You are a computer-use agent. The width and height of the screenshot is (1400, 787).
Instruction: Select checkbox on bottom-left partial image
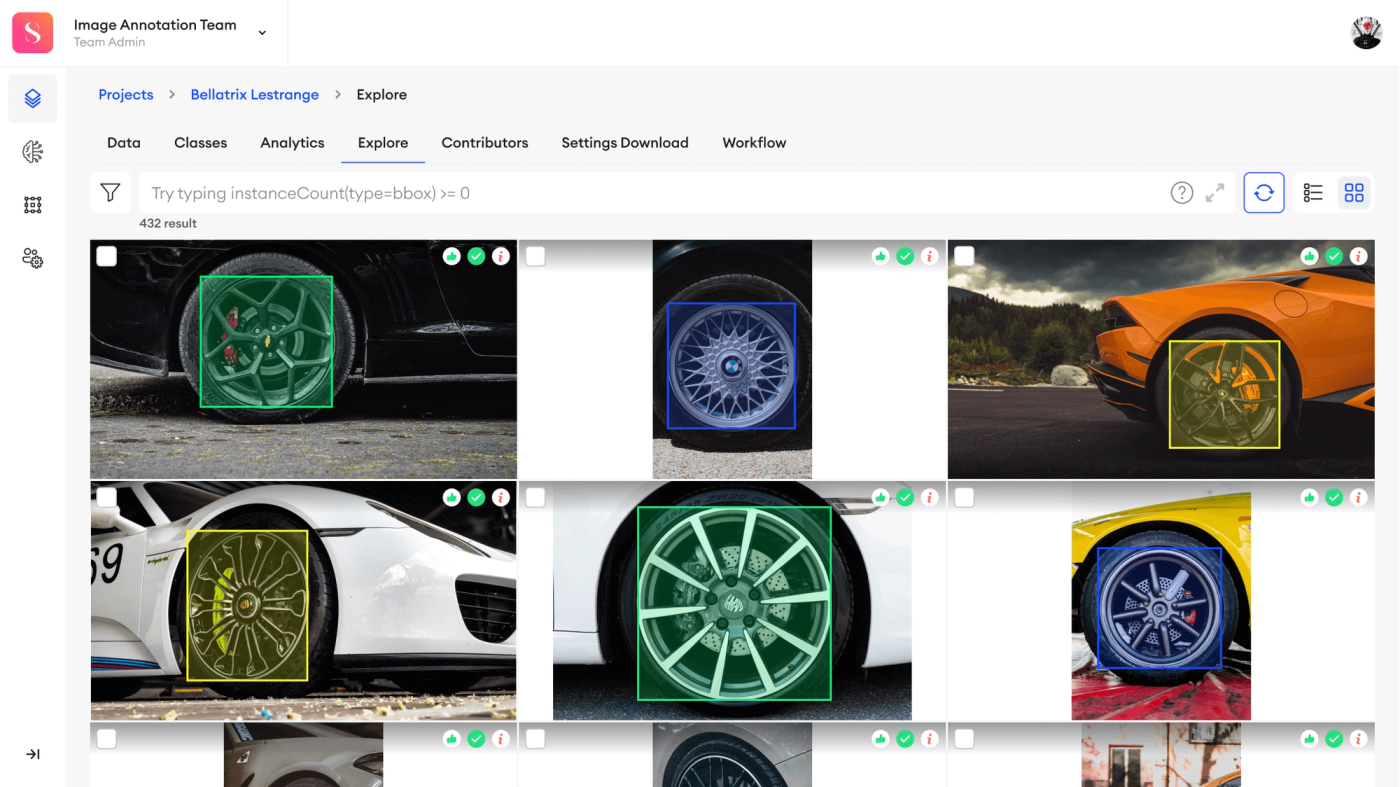107,739
